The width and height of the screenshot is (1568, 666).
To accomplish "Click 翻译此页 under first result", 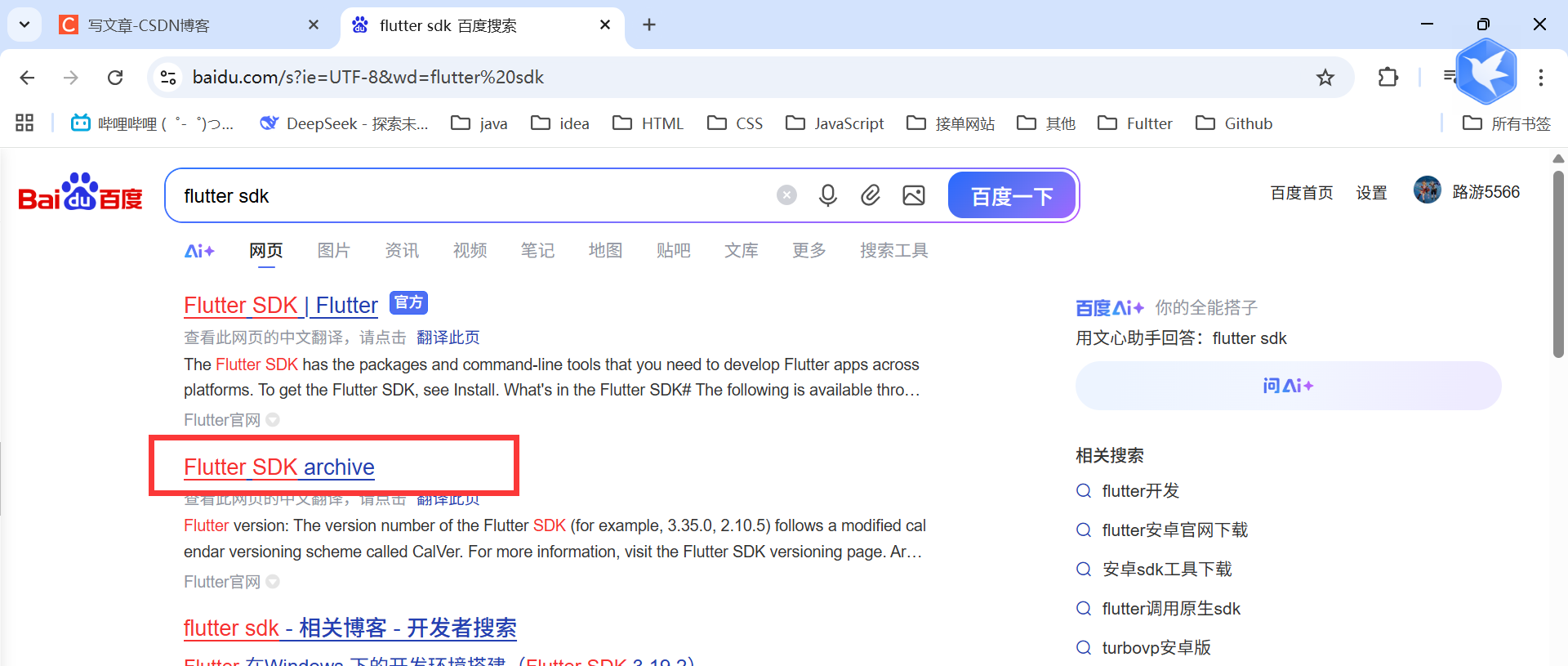I will click(x=448, y=337).
